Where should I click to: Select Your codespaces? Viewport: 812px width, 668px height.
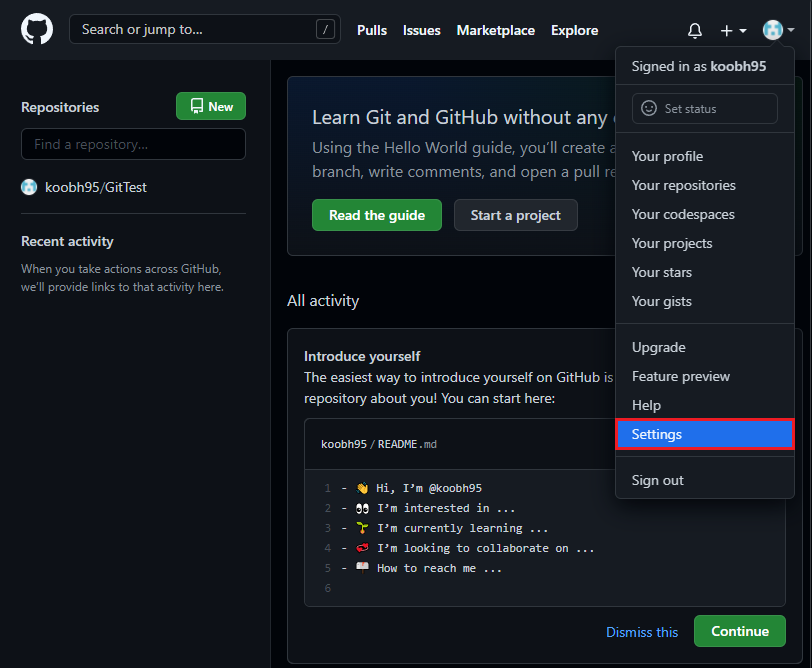(705, 214)
